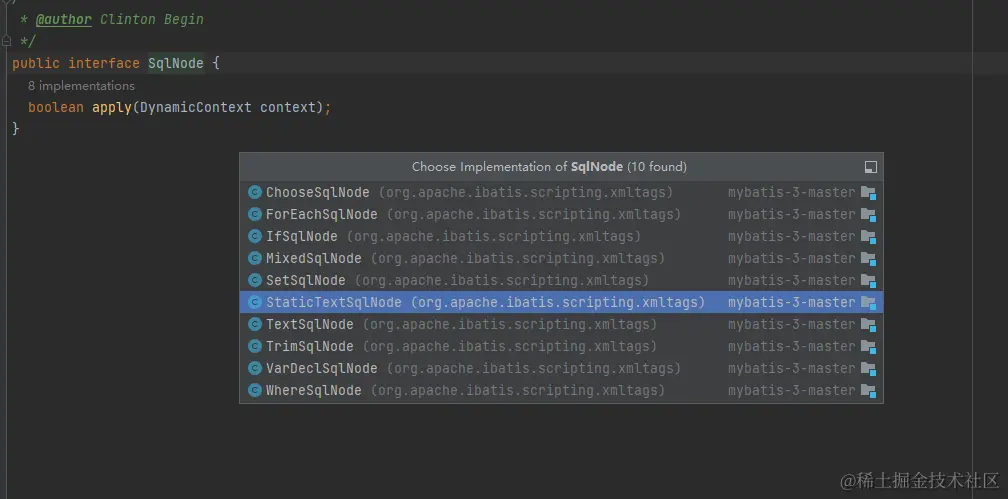Select WhereSqlNode implementation
Screen dimensions: 1008x499
tap(561, 390)
